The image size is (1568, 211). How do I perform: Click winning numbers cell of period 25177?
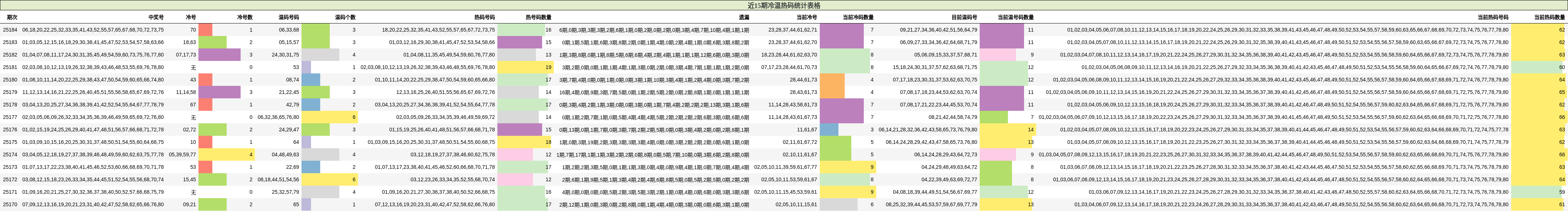(92, 117)
